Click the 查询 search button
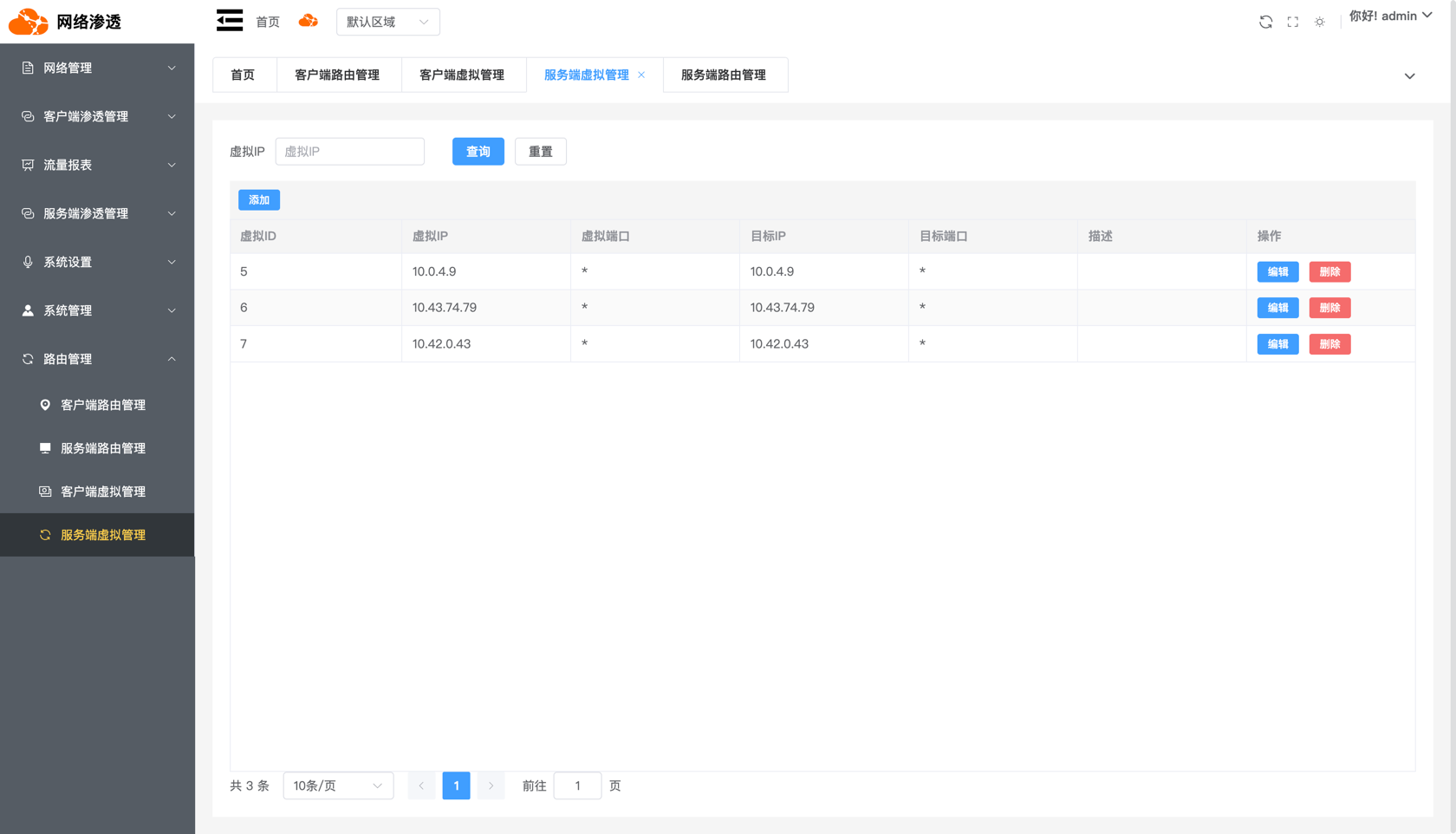 point(478,152)
